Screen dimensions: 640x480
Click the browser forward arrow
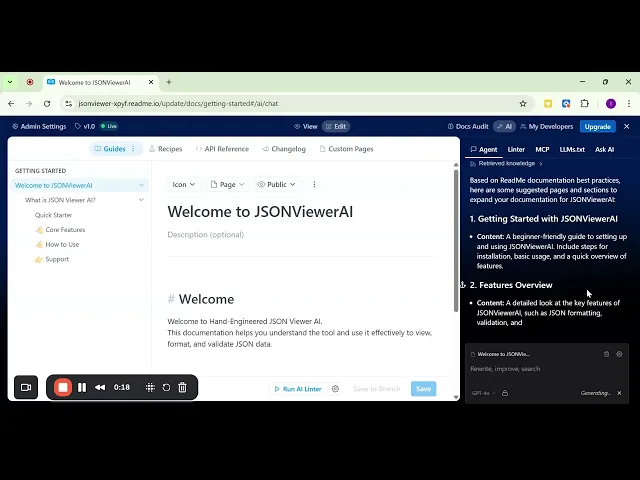tap(29, 104)
